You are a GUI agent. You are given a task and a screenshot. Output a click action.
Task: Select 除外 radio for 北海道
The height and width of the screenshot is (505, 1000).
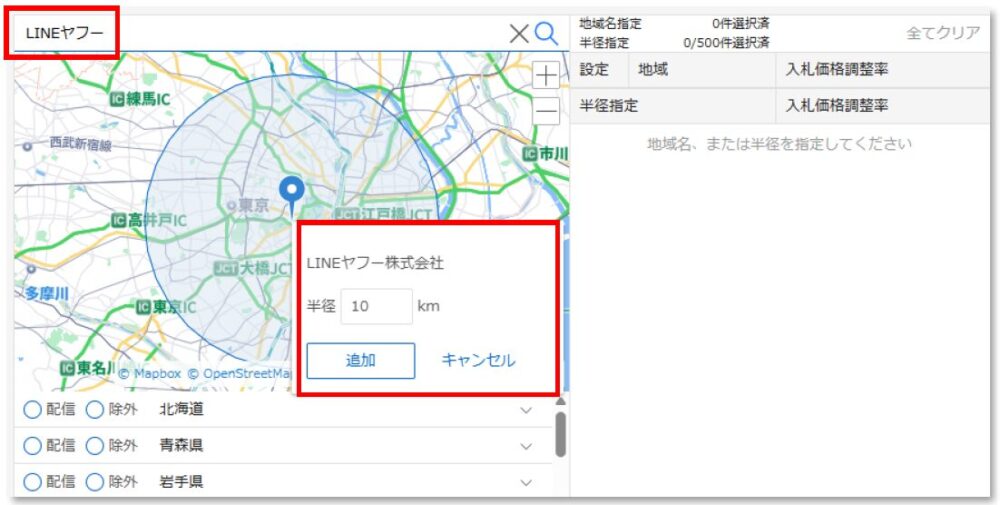coord(94,410)
